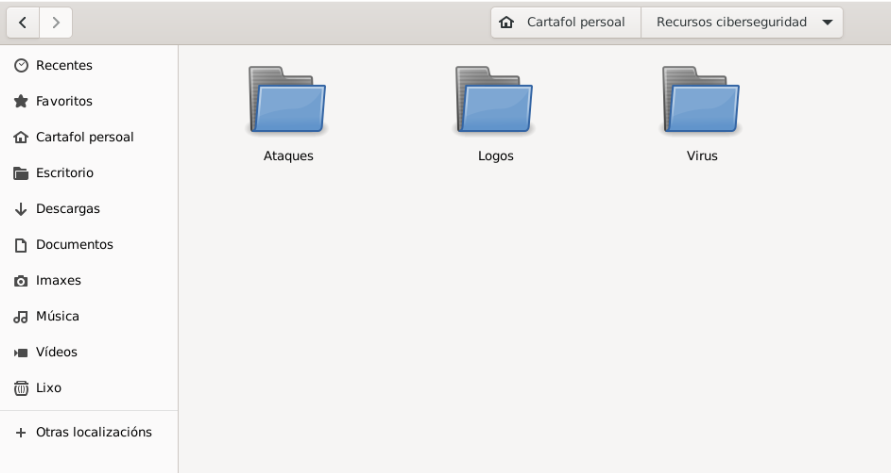Expand the Recursos ciberseguridad dropdown arrow

point(826,22)
